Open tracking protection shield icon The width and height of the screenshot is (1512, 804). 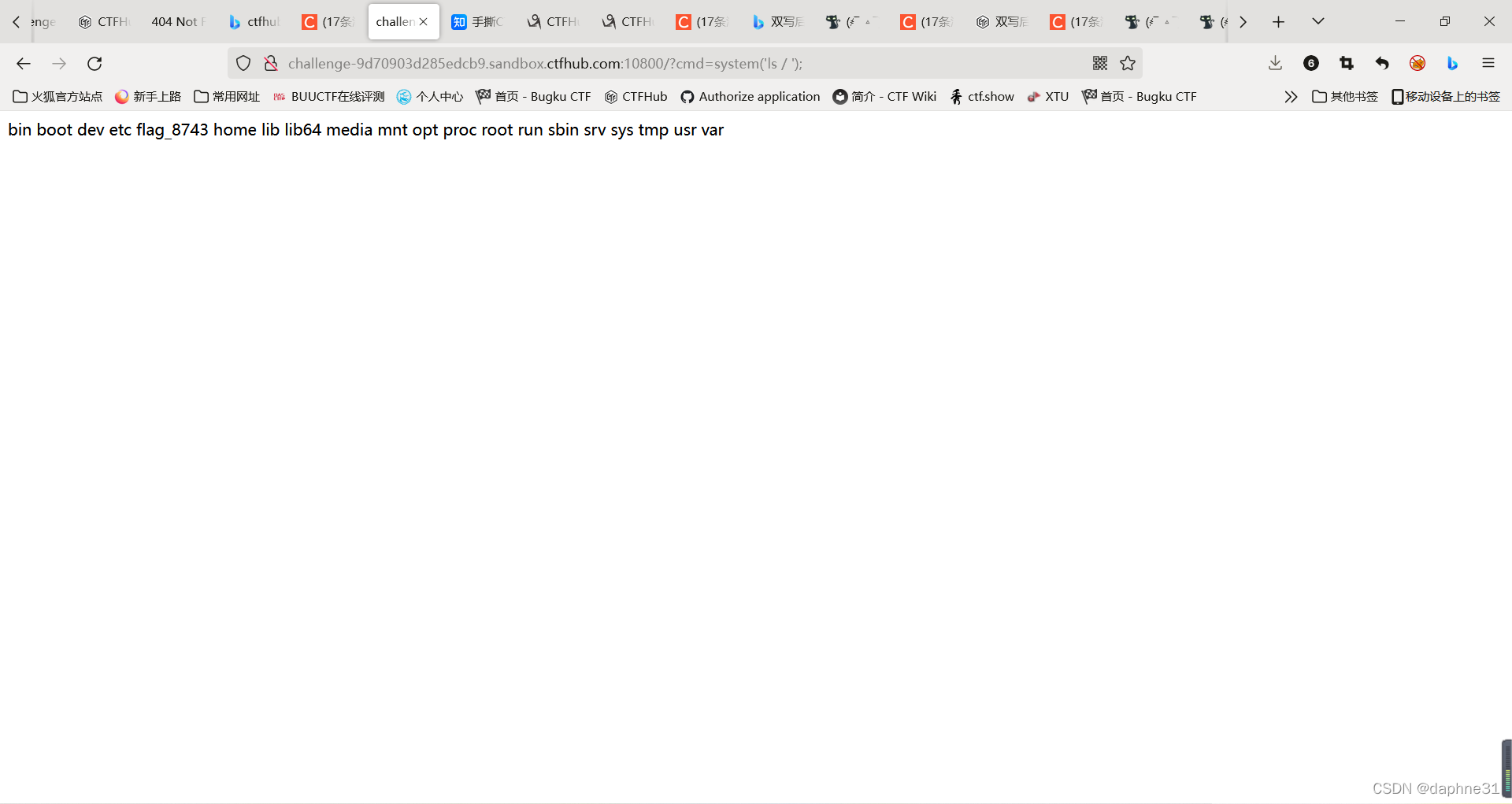coord(243,64)
